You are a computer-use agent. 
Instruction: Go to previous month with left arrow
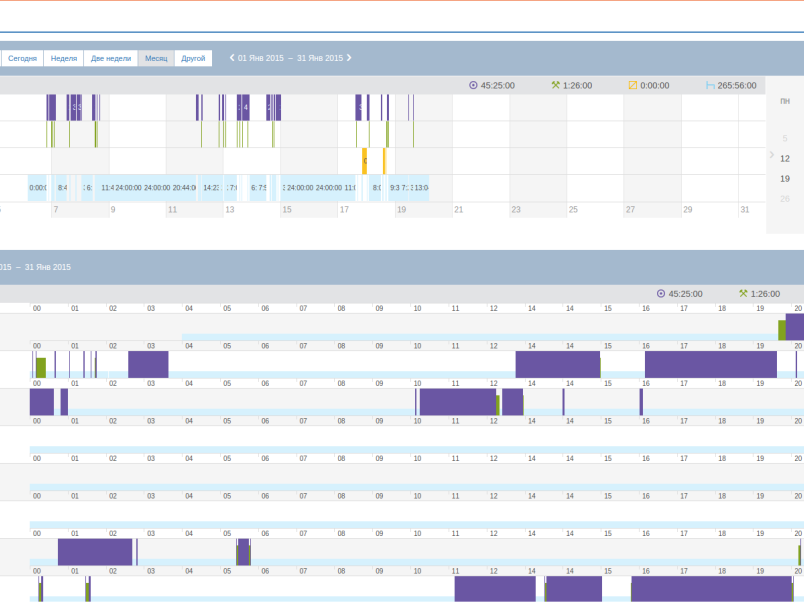point(232,58)
